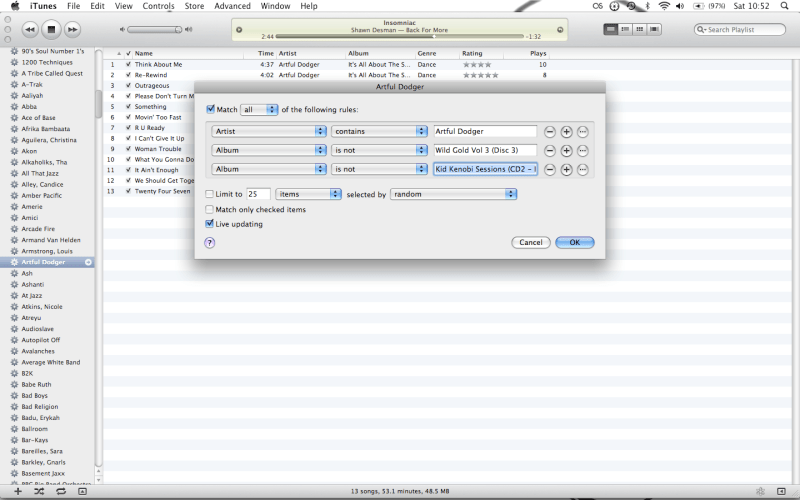Remove the Artist contains rule with minus
This screenshot has width=800, height=500.
point(550,131)
